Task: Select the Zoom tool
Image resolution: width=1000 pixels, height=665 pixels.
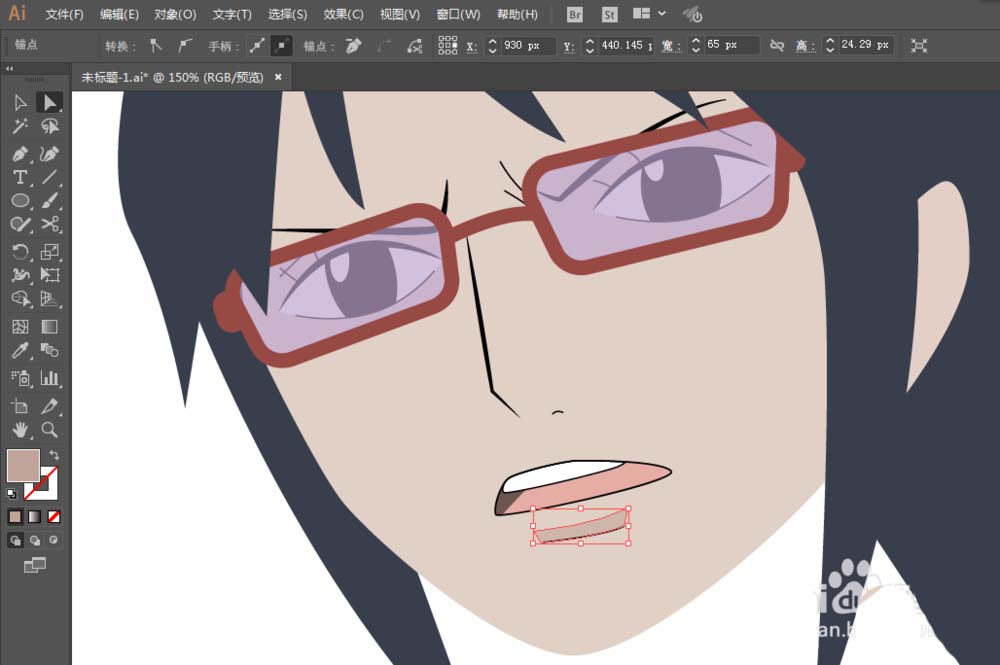Action: click(x=49, y=430)
